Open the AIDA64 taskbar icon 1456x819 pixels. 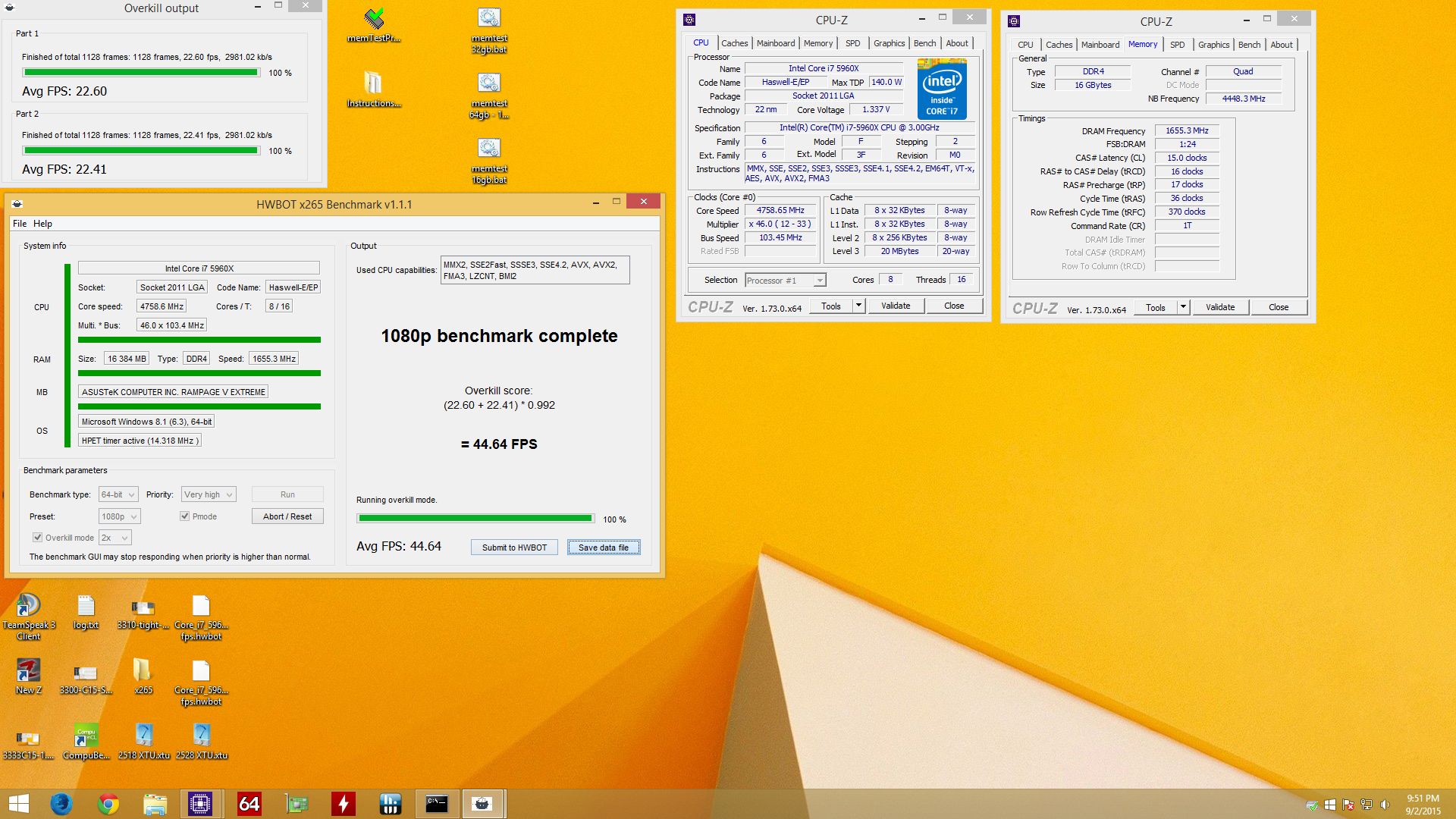249,804
